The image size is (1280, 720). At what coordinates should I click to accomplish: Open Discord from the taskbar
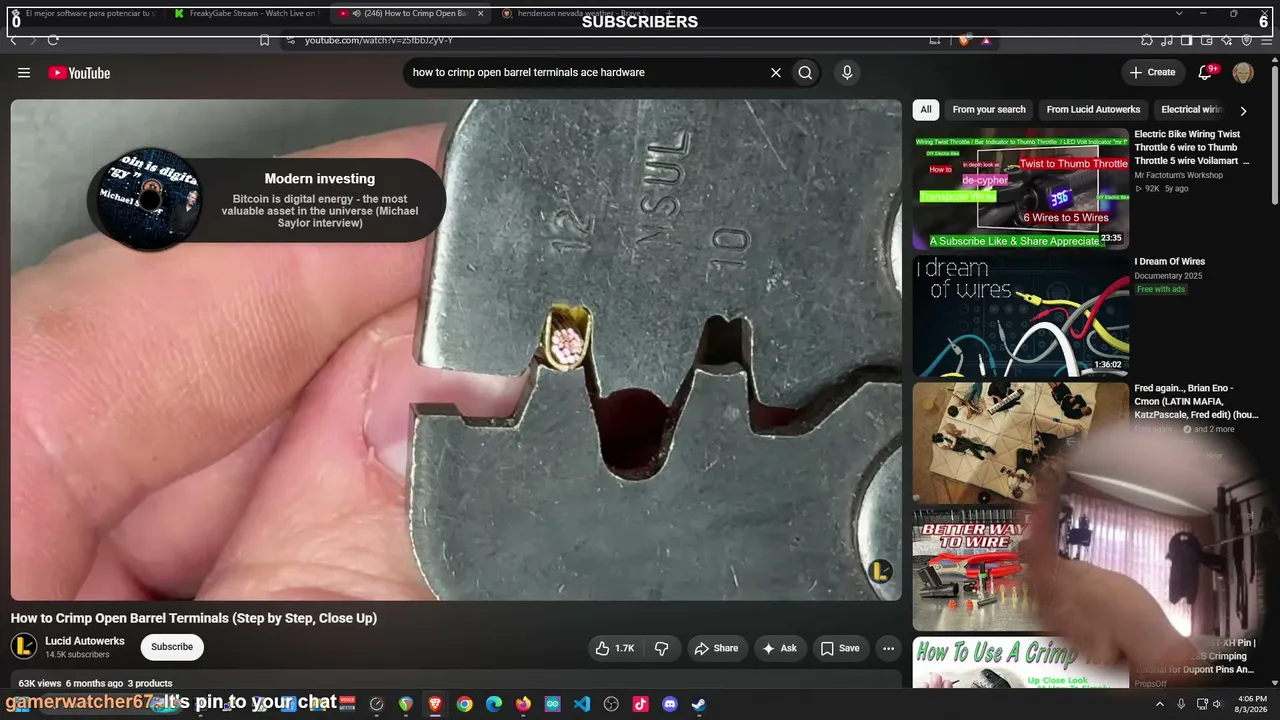tap(670, 704)
